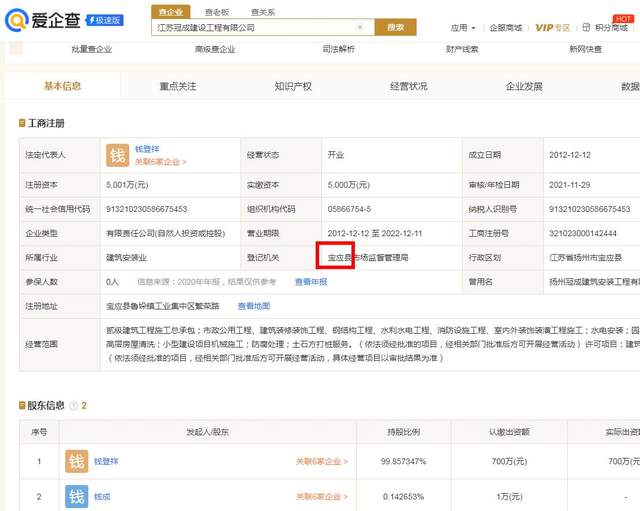Click the 1万(元) subscribed amount
Image resolution: width=640 pixels, height=511 pixels.
pos(509,497)
